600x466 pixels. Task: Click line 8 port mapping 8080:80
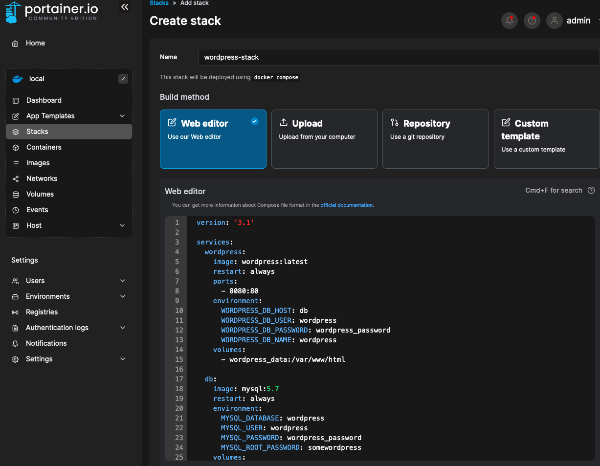(240, 291)
